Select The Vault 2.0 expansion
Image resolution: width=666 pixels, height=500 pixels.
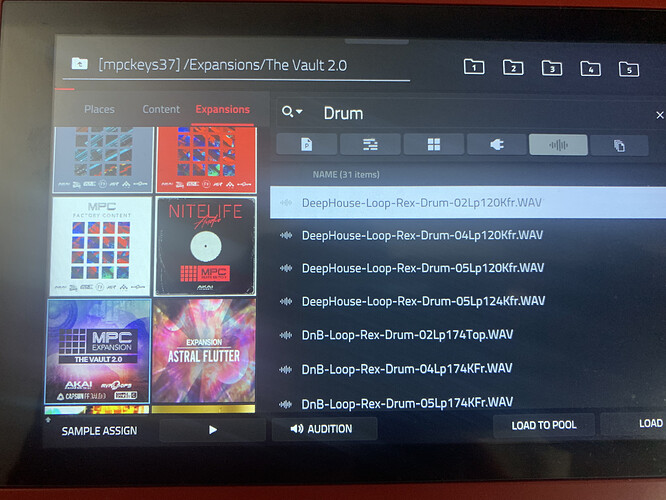pos(98,351)
